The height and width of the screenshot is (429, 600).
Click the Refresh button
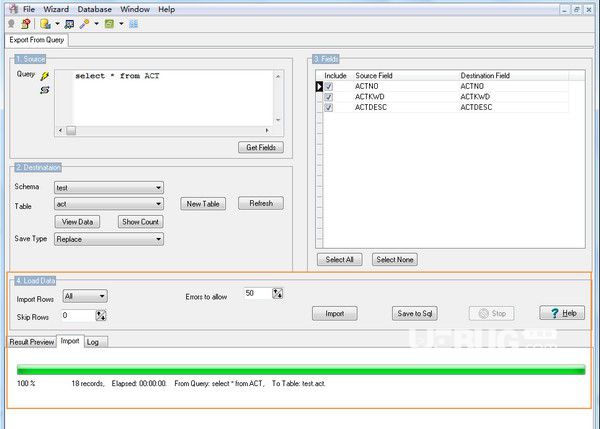point(261,203)
